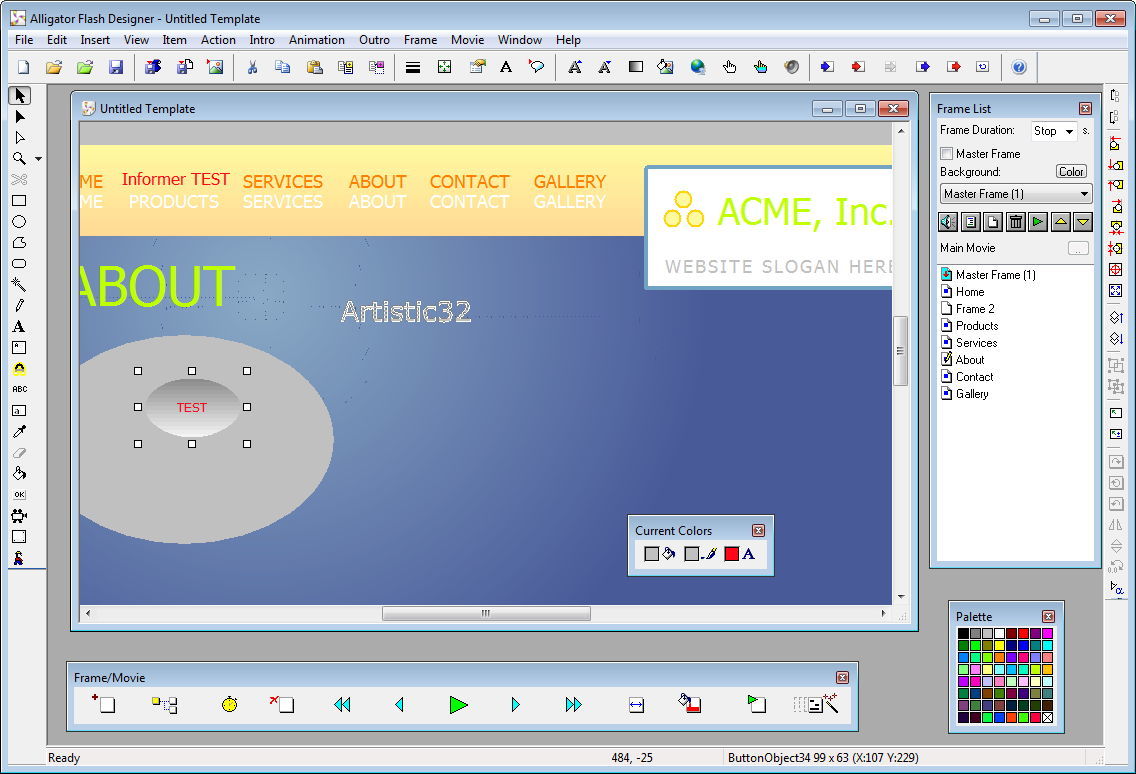Image resolution: width=1136 pixels, height=774 pixels.
Task: Open the Animation menu
Action: pyautogui.click(x=316, y=40)
